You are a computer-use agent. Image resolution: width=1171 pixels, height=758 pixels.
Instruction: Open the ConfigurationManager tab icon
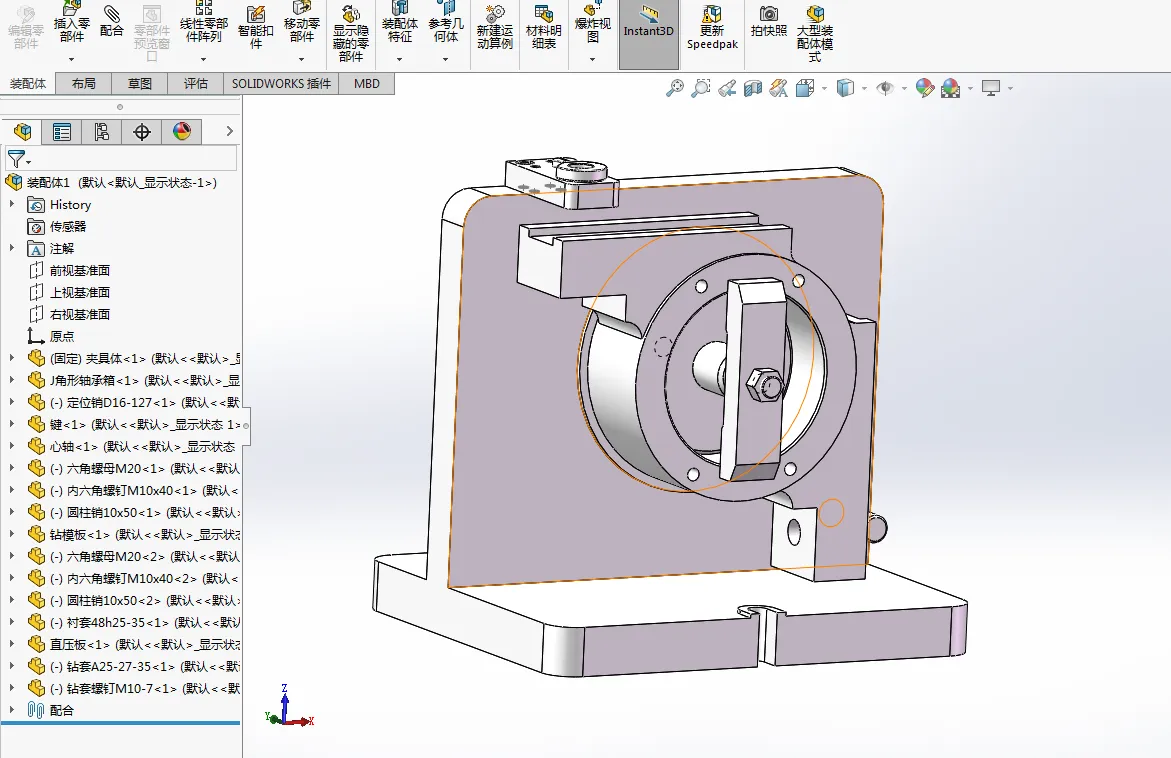[102, 132]
